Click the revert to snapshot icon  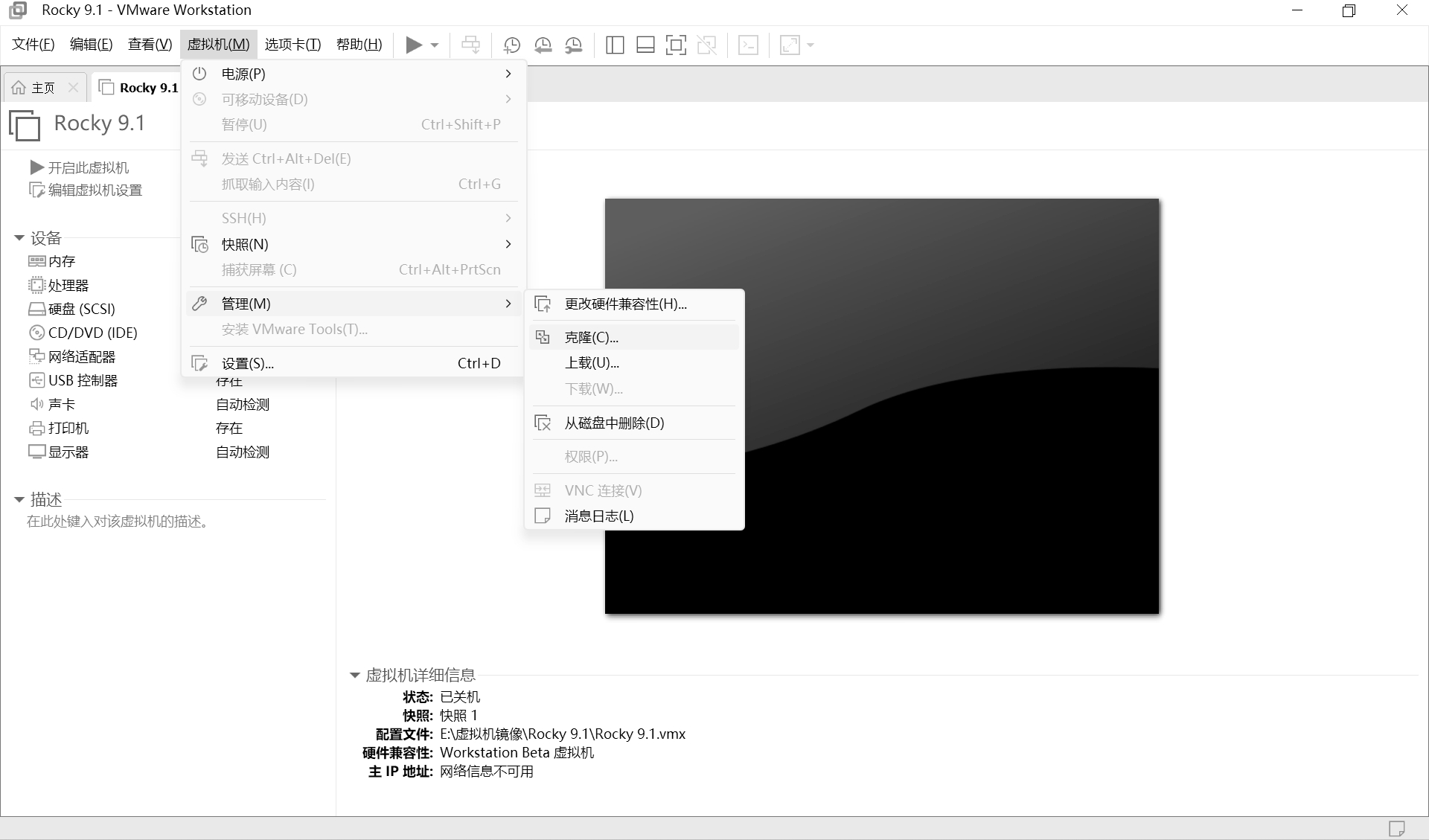tap(543, 45)
